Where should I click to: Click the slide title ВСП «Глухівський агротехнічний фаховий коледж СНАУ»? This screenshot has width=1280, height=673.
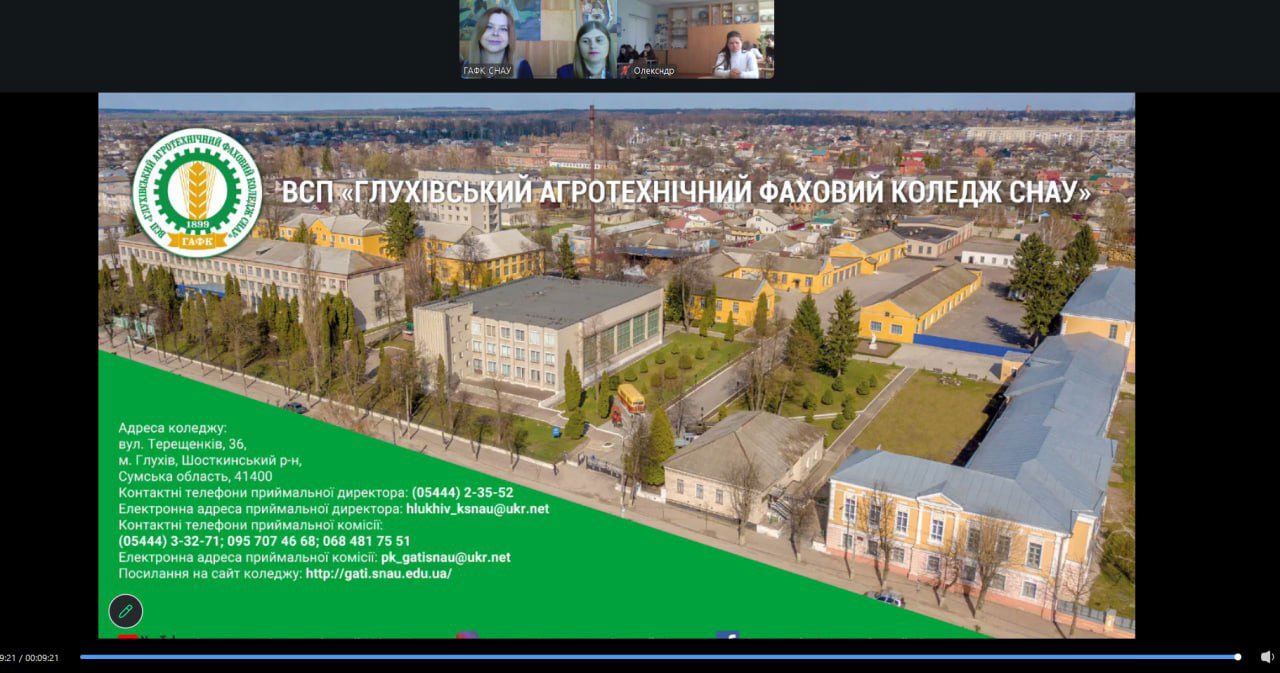click(x=687, y=191)
